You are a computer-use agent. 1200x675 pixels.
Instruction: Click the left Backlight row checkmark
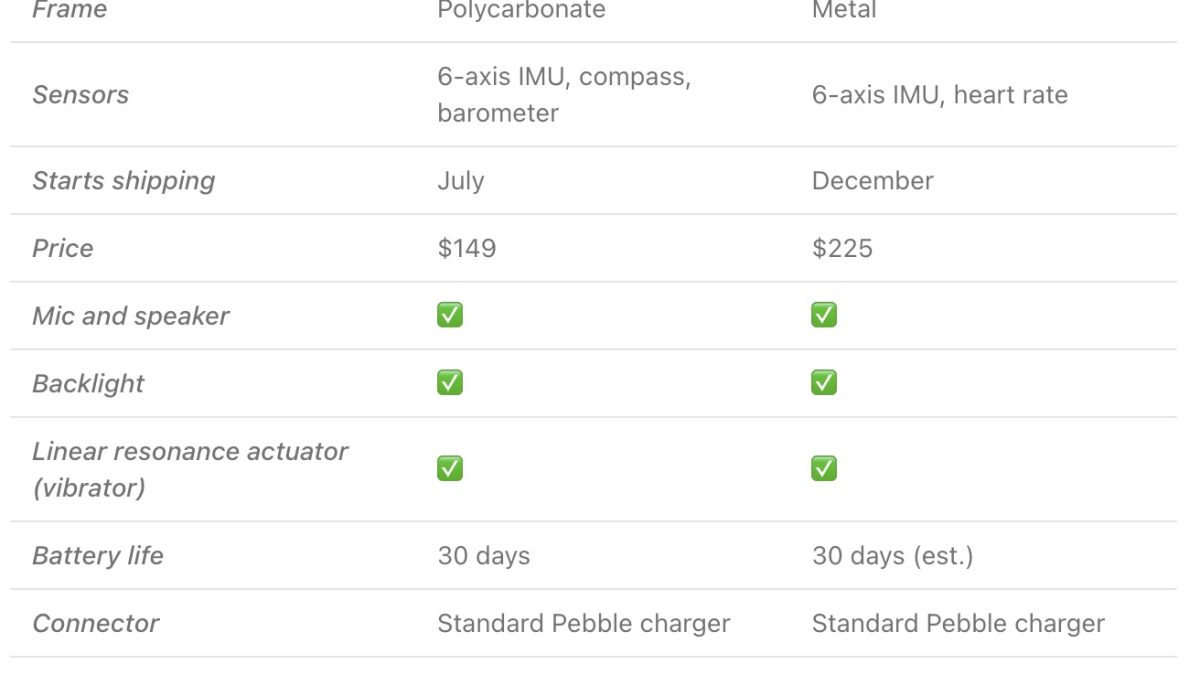click(x=450, y=383)
